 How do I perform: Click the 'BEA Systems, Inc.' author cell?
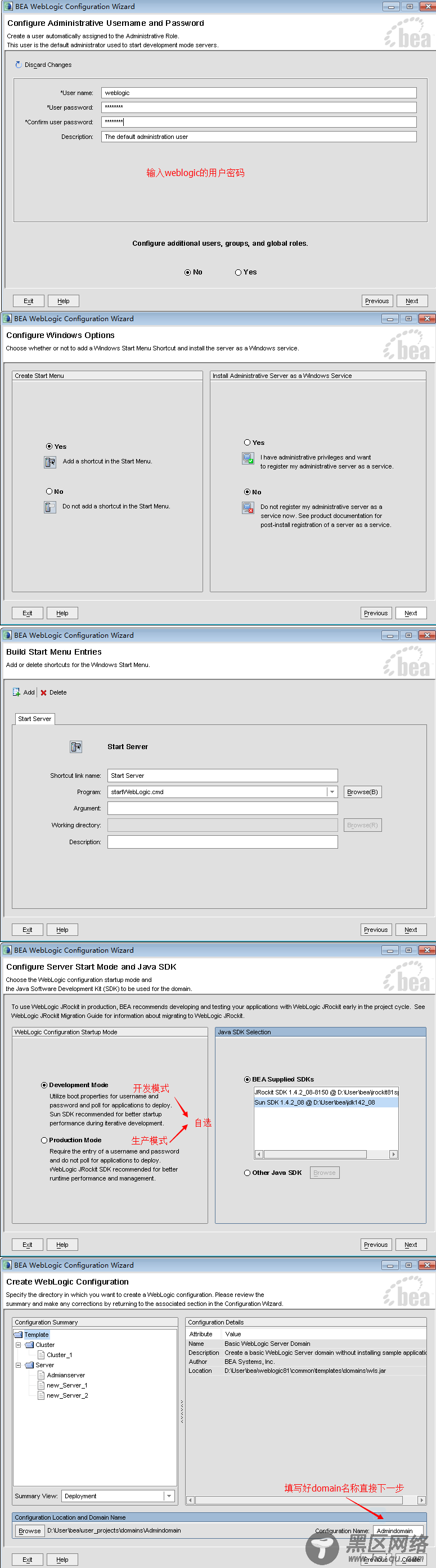click(250, 1362)
